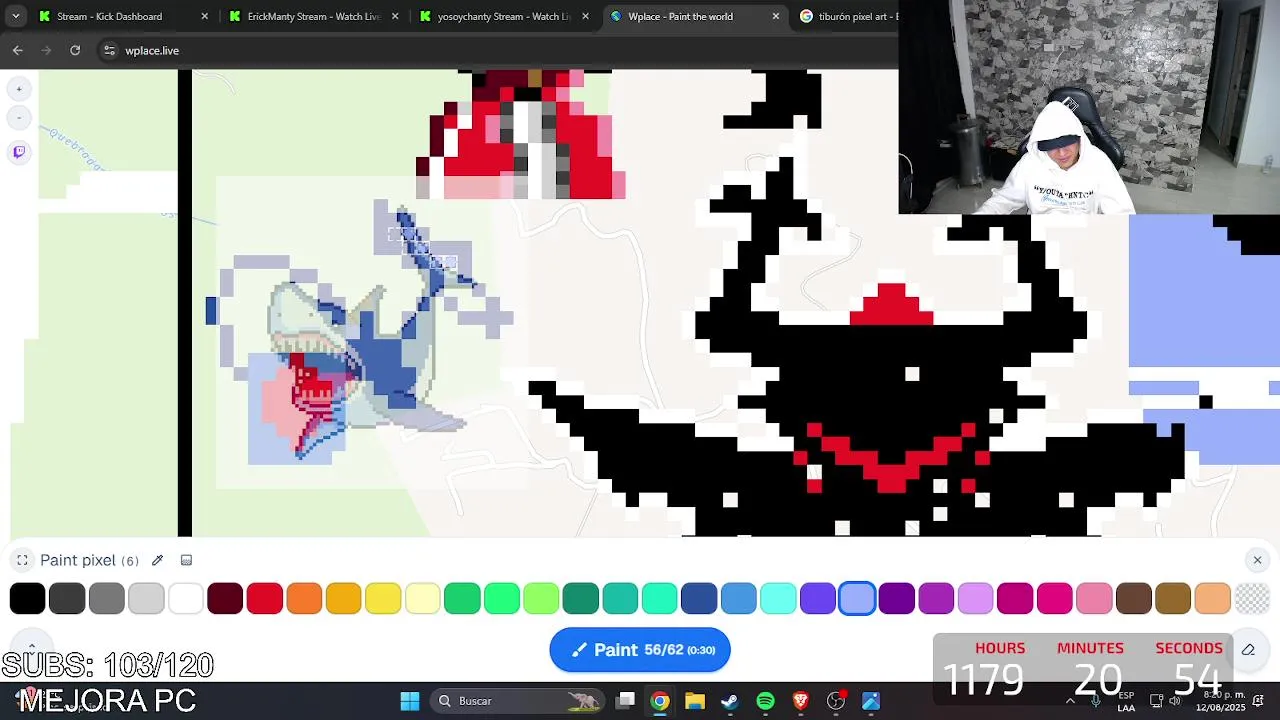Switch to yosoychanty Stream tab
The height and width of the screenshot is (720, 1280).
pyautogui.click(x=506, y=16)
